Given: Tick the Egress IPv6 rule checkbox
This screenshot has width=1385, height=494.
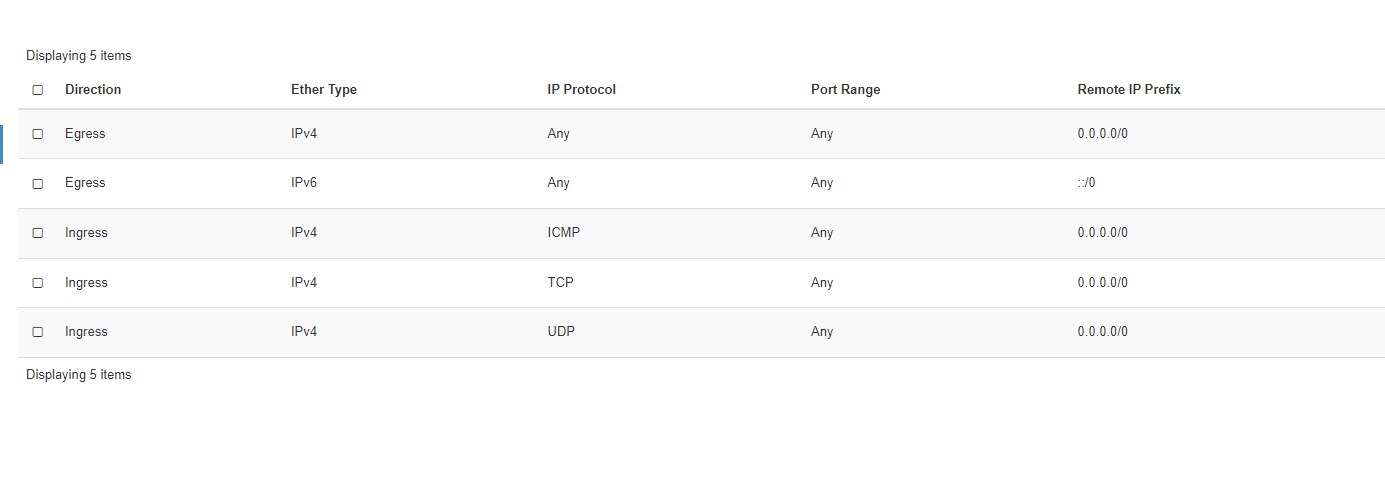Looking at the screenshot, I should (38, 184).
